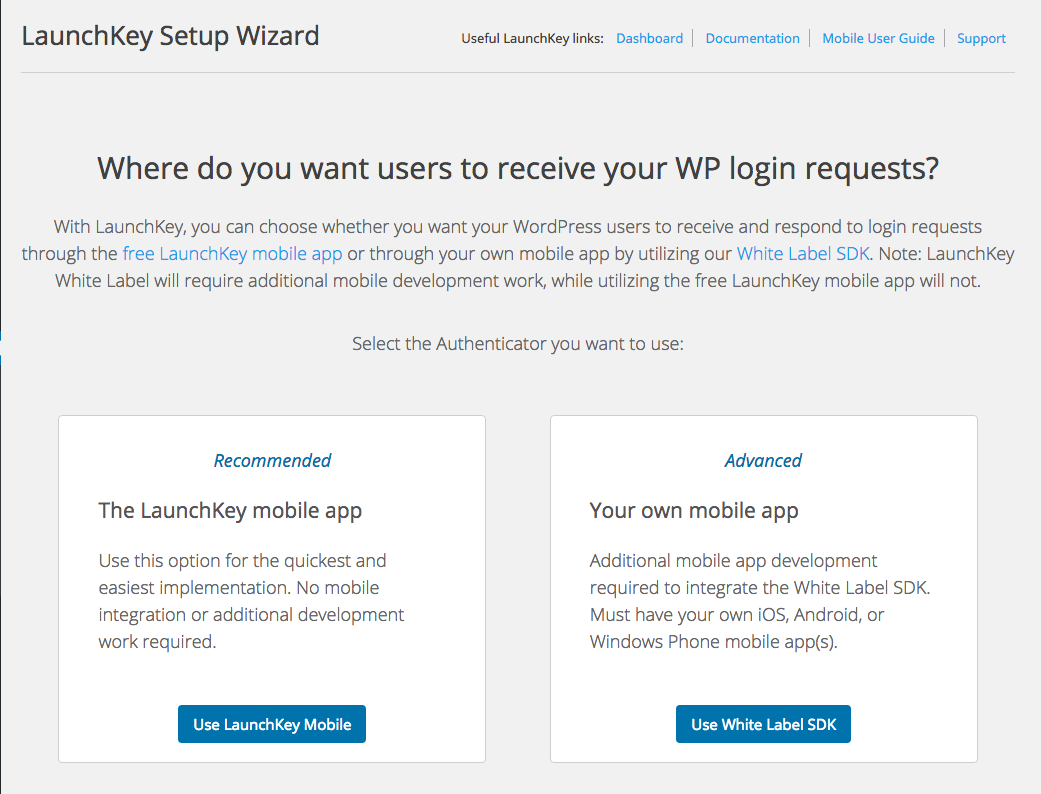
Task: Click the 'Where do you want users' headline
Action: 518,169
